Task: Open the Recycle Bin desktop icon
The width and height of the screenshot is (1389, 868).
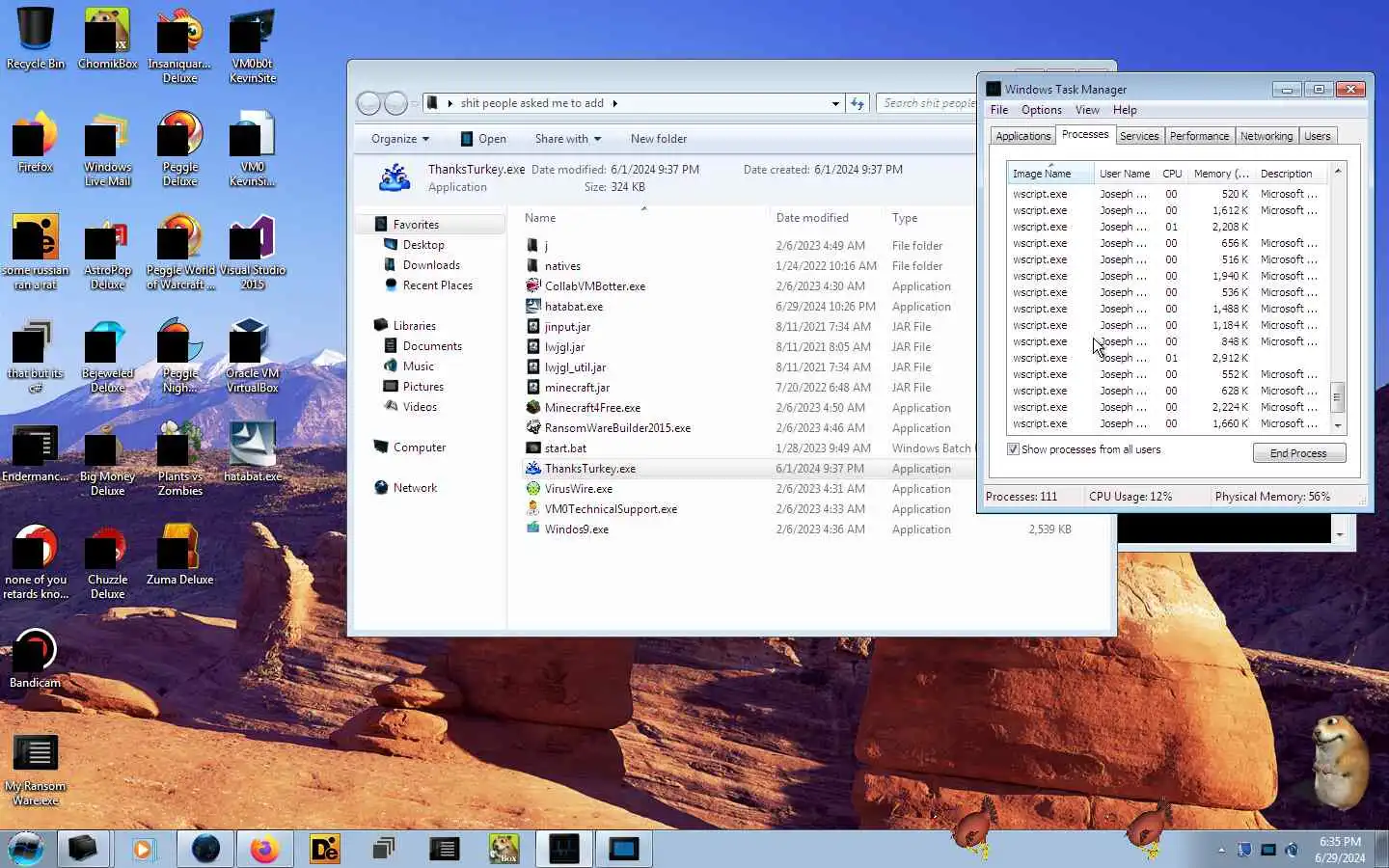Action: (36, 39)
